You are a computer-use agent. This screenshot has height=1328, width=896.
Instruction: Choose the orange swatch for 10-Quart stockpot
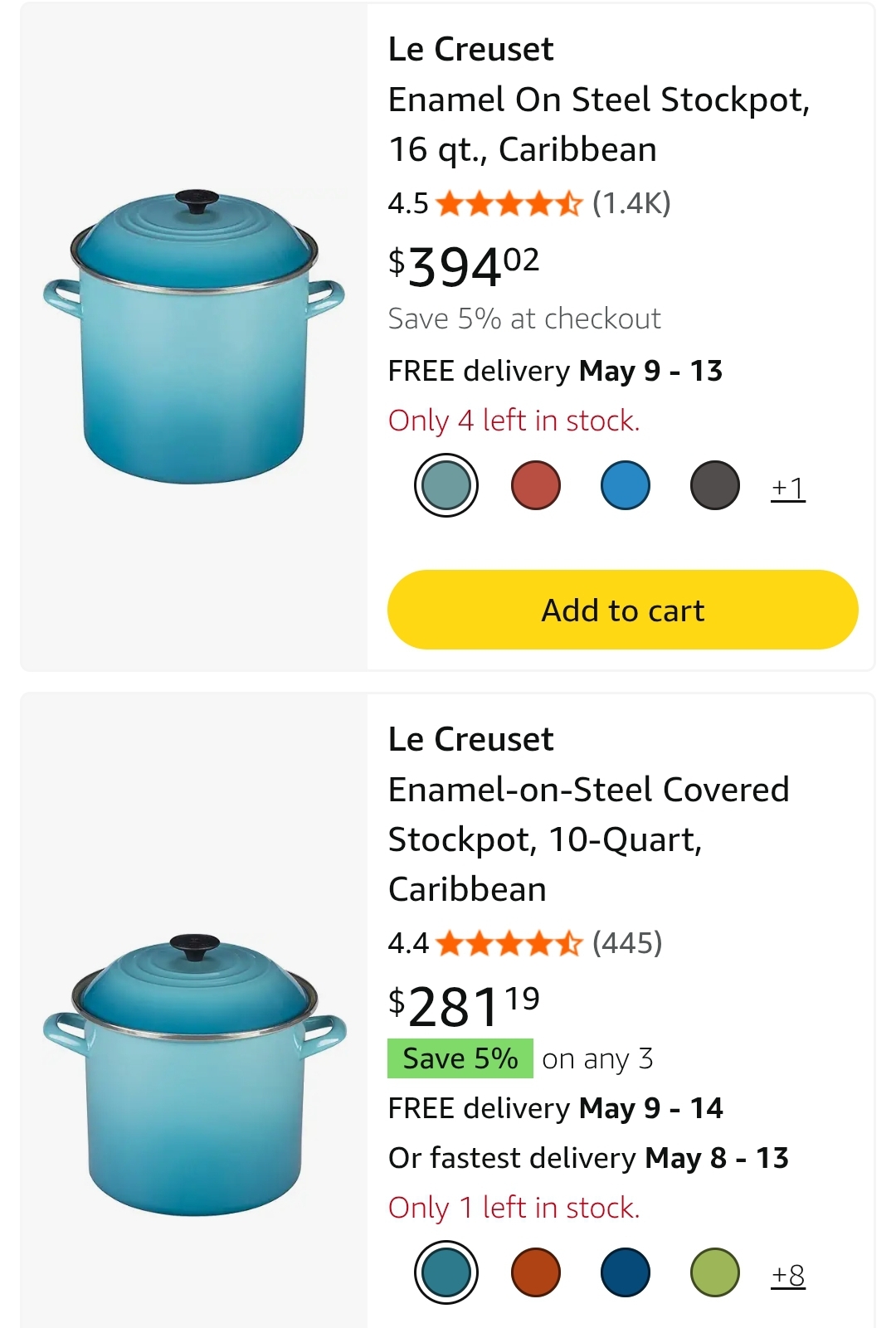pos(536,1272)
